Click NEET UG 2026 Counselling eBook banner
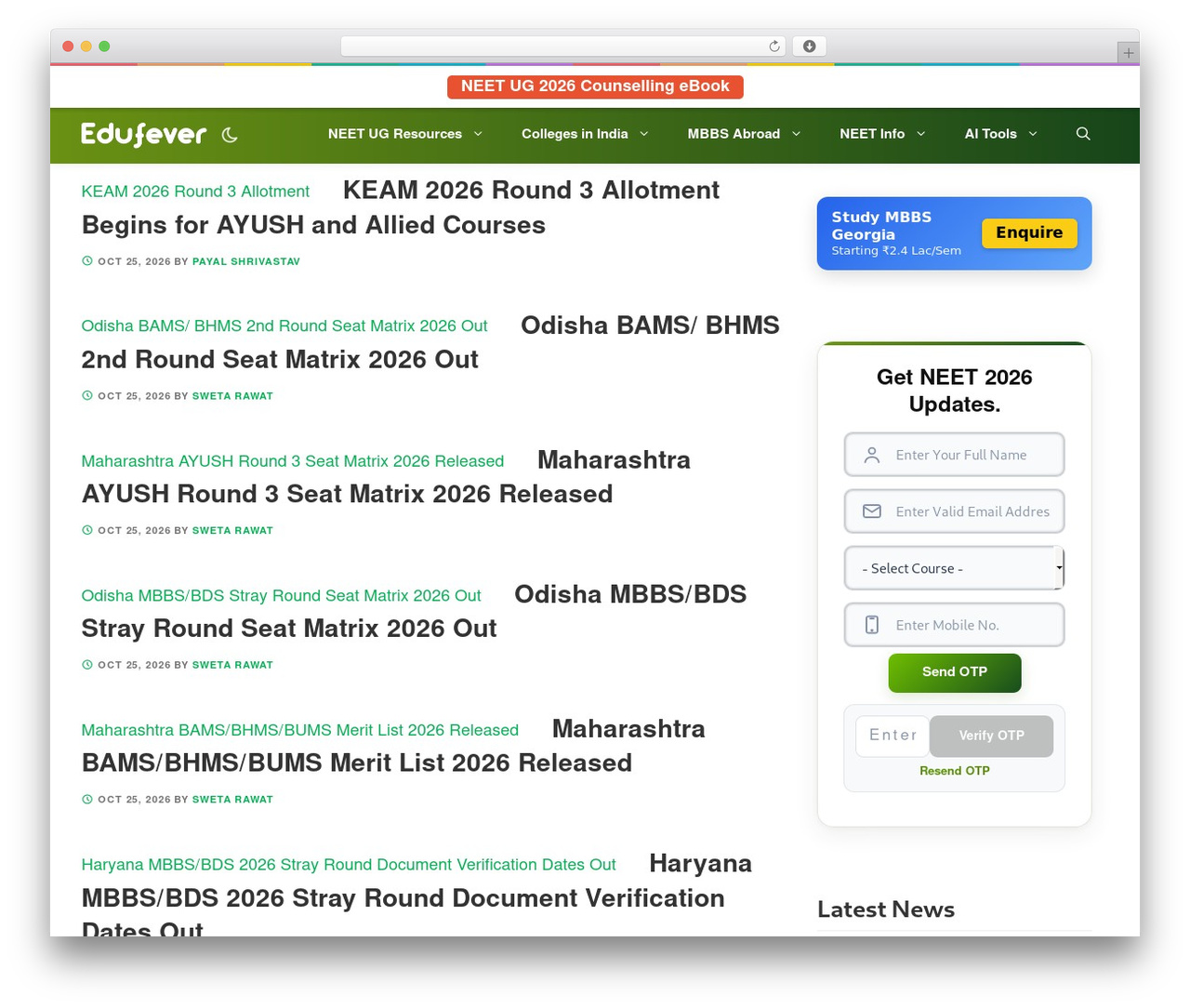The width and height of the screenshot is (1190, 1008). point(595,86)
